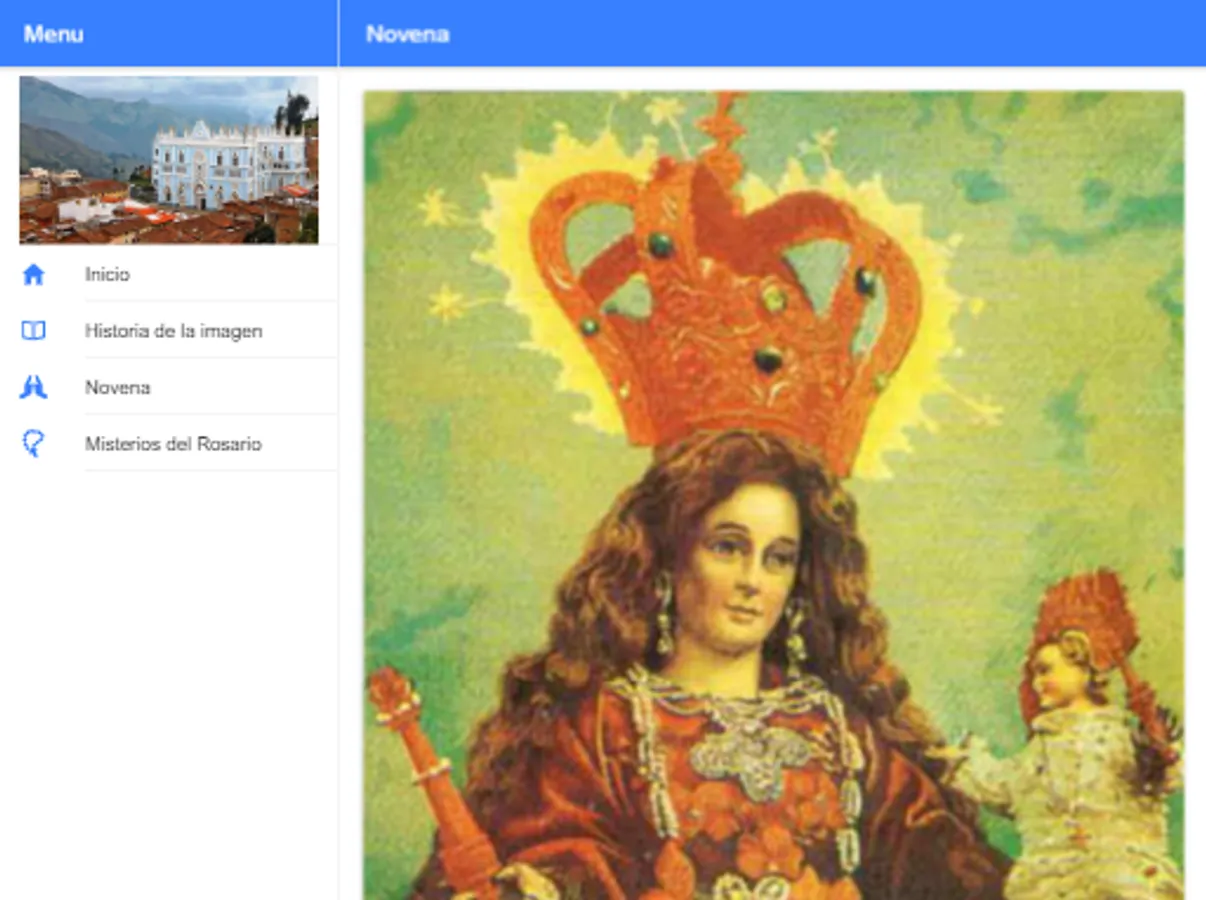Open the Inicio menu item
This screenshot has width=1206, height=900.
[169, 274]
